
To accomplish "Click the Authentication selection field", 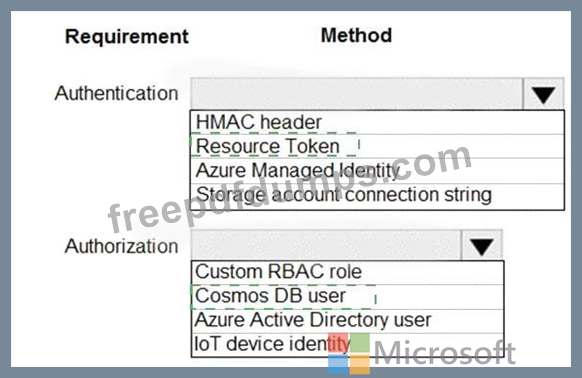I will [357, 94].
